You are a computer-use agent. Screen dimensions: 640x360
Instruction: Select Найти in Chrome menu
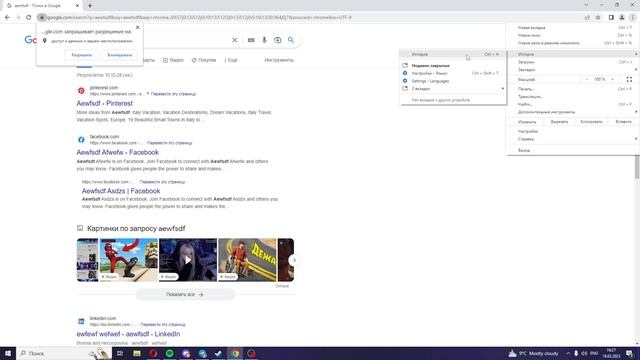[573, 104]
